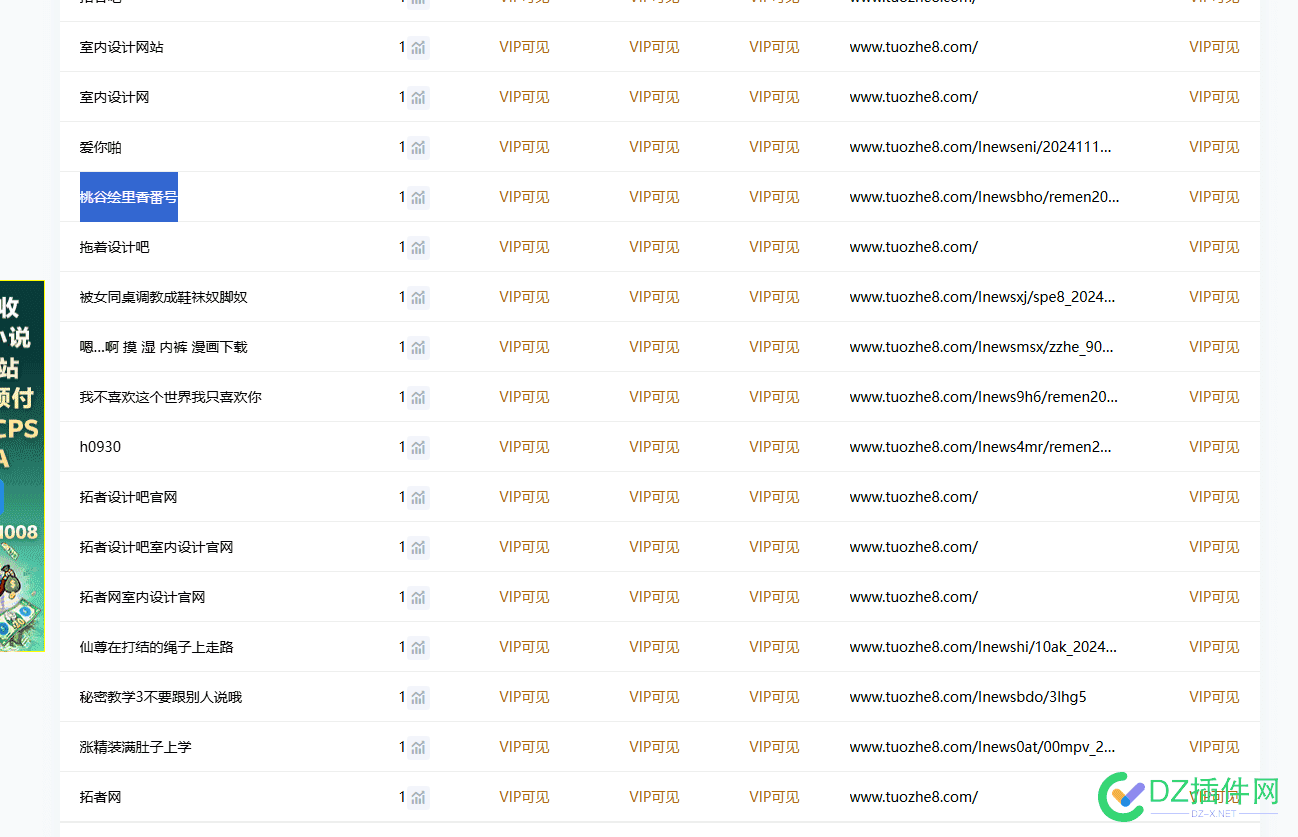Click chart icon beside 拖着设计吧 keyword

pyautogui.click(x=418, y=247)
